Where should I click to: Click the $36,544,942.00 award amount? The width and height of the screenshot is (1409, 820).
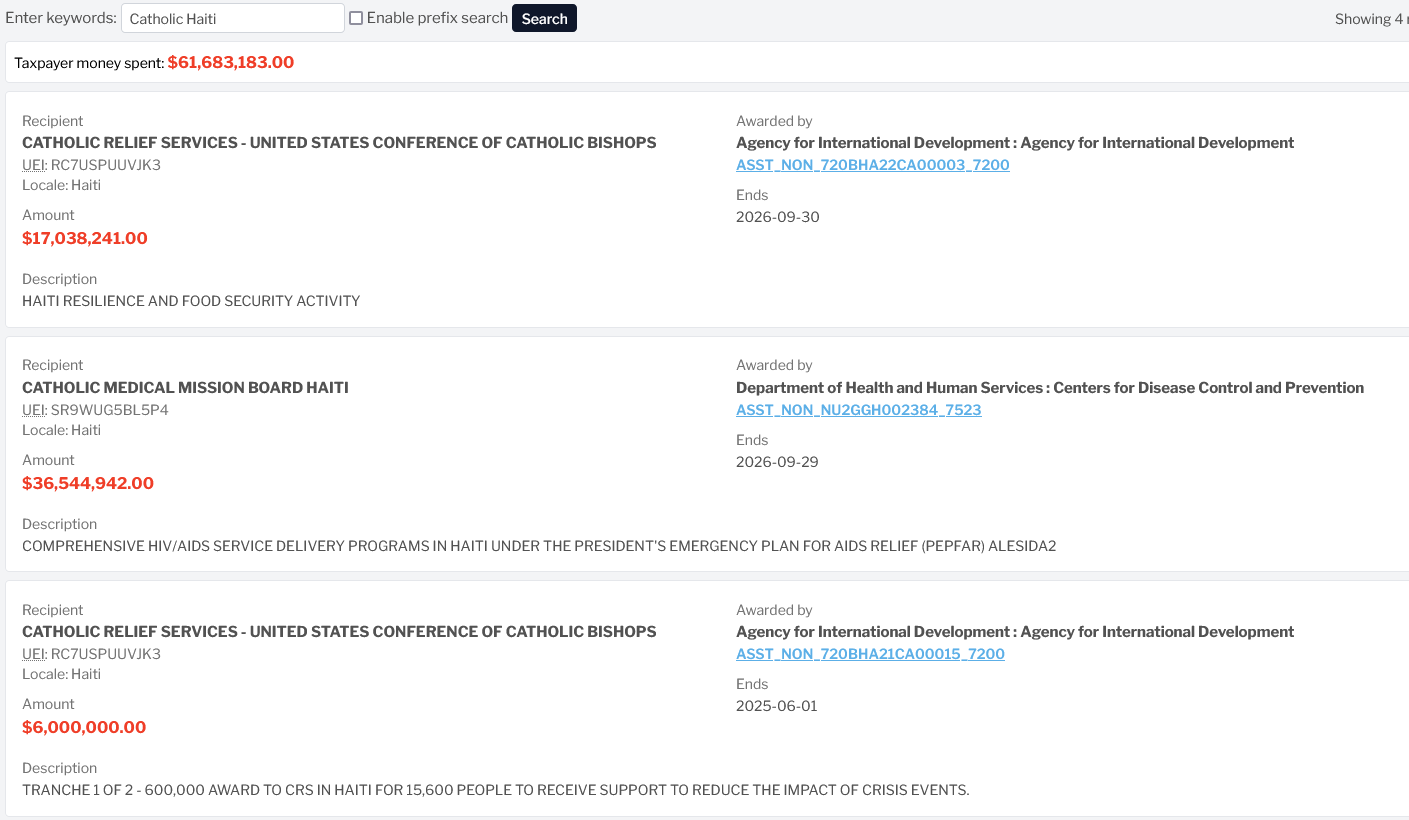click(x=88, y=483)
